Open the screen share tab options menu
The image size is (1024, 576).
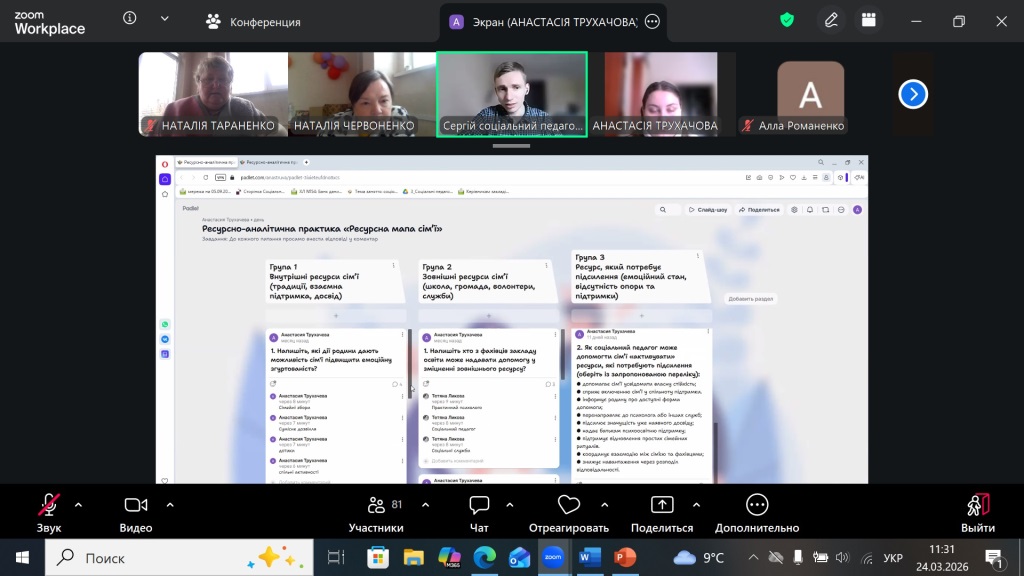tap(652, 21)
